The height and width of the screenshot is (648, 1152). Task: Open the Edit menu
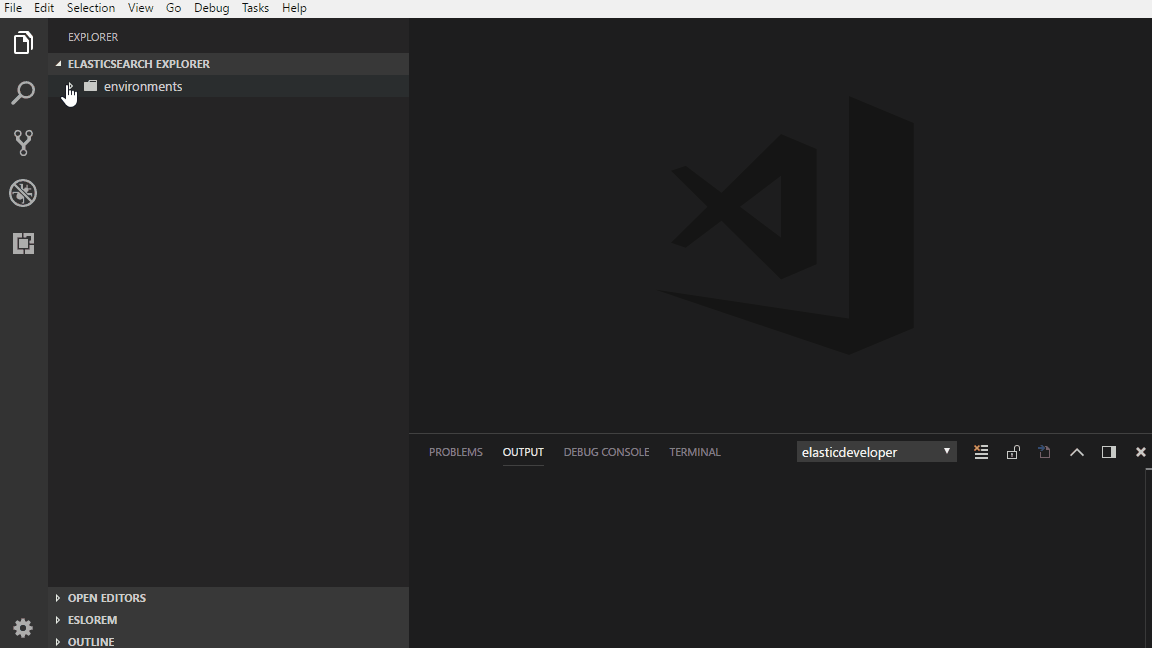click(x=44, y=8)
